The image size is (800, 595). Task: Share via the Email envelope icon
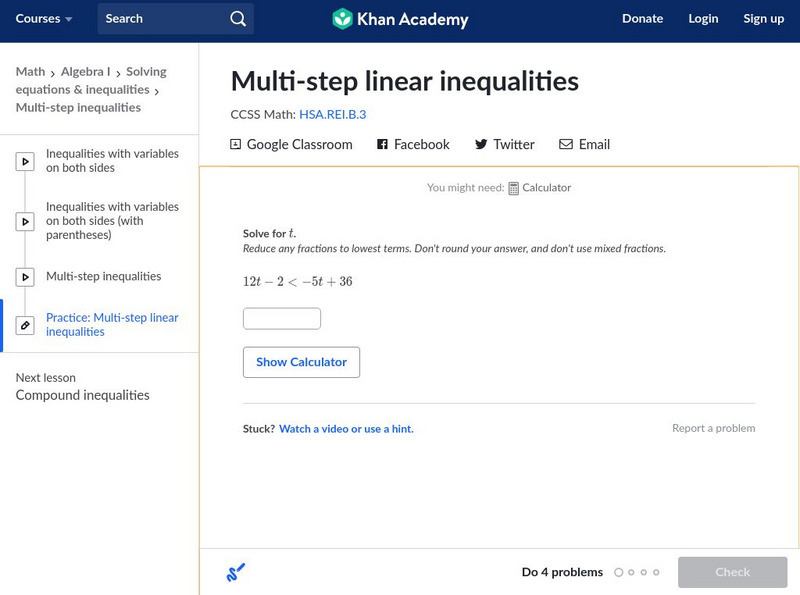tap(566, 144)
